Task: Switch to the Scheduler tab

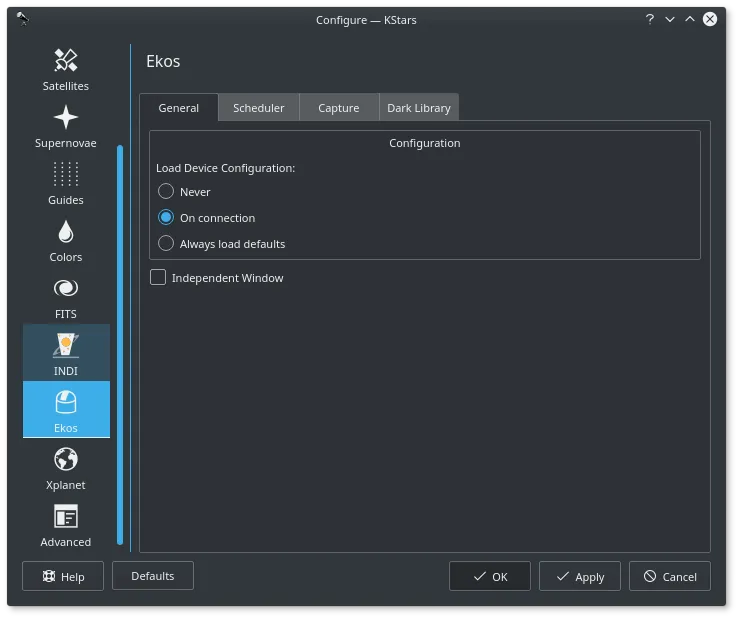Action: click(x=259, y=108)
